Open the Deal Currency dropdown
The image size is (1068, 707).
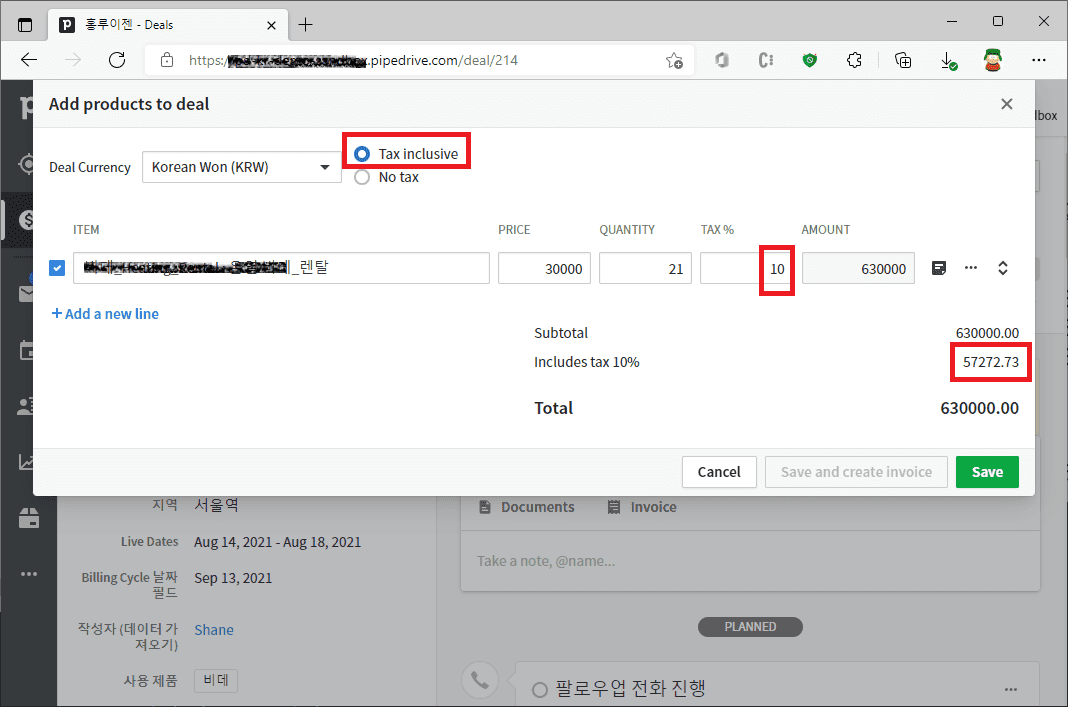click(241, 167)
